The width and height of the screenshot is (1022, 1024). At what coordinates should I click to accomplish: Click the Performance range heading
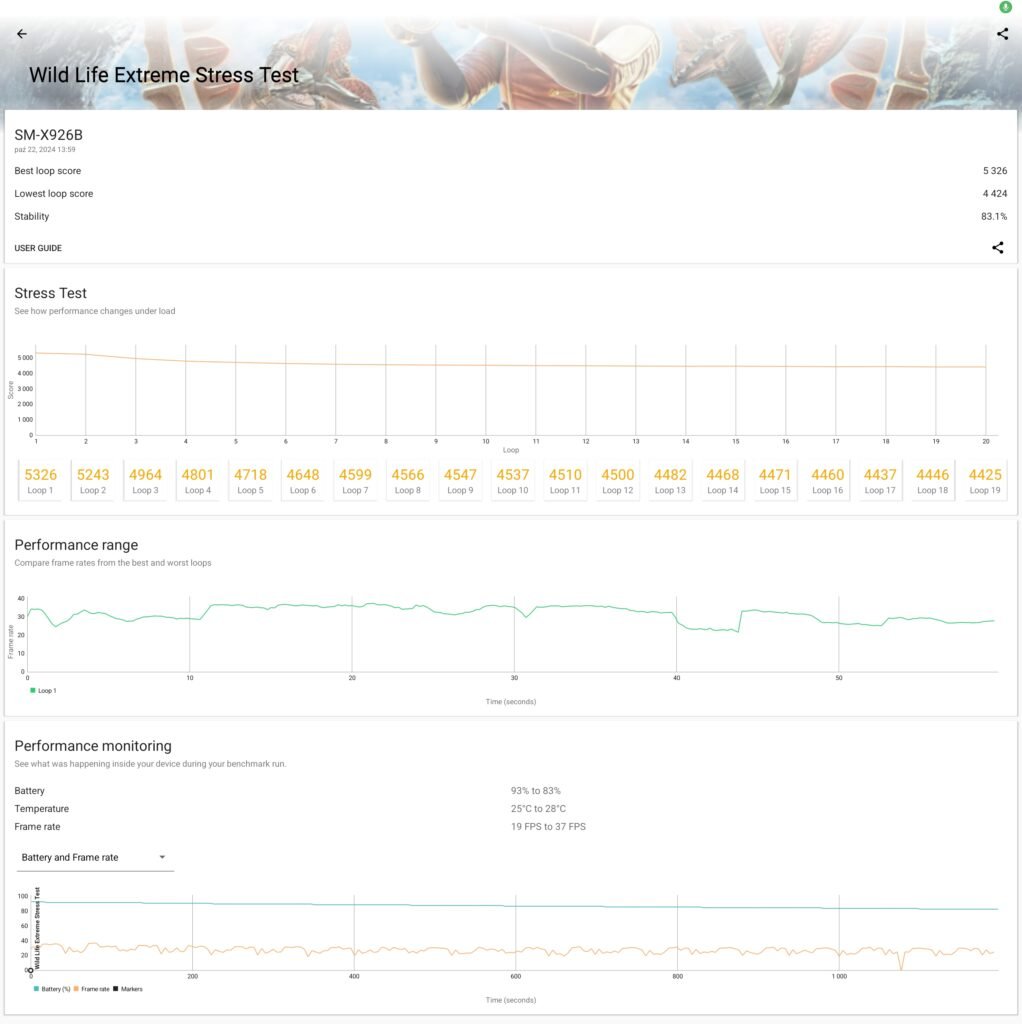pyautogui.click(x=76, y=545)
